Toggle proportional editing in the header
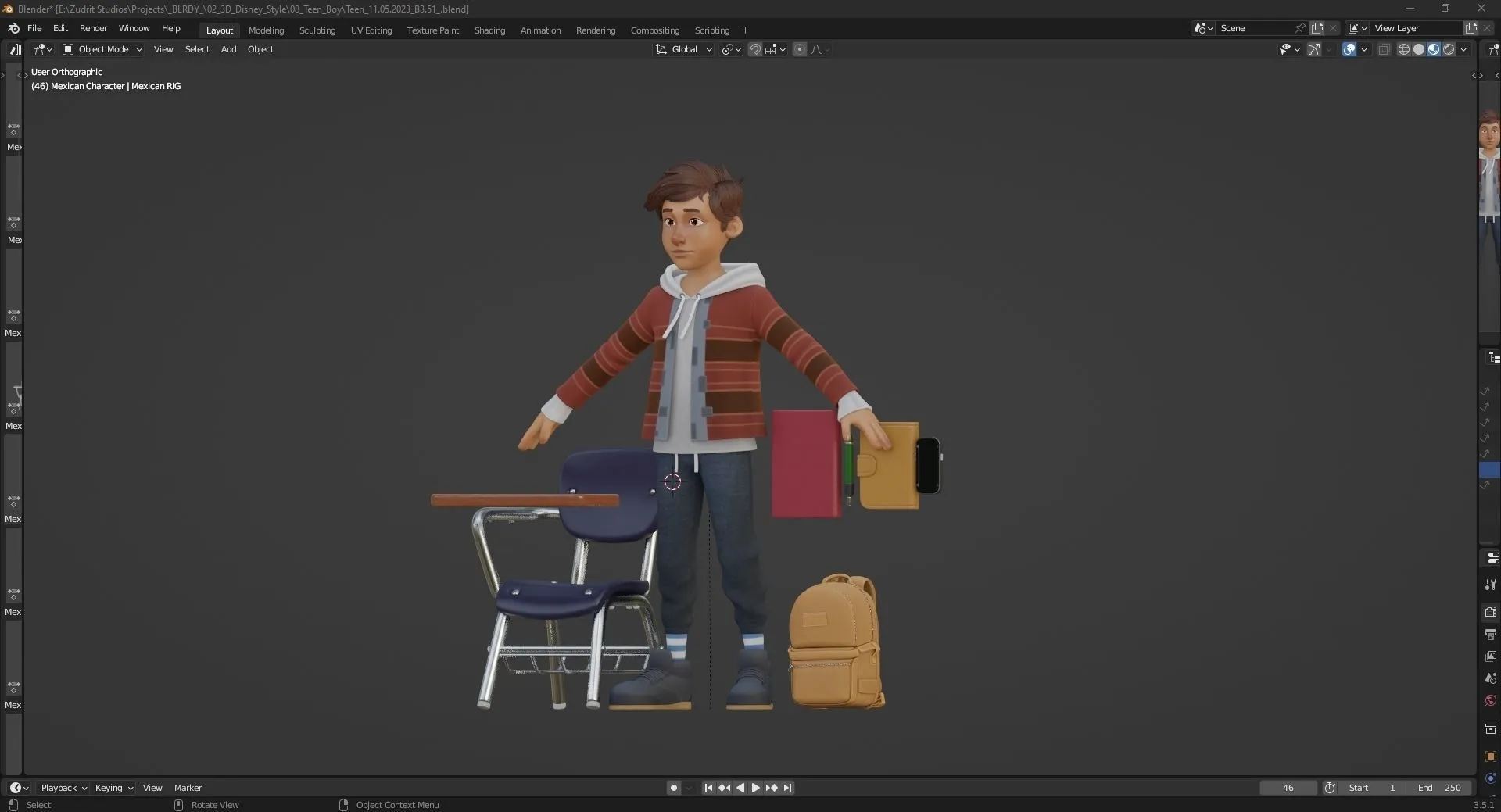Image resolution: width=1501 pixels, height=812 pixels. pos(801,49)
